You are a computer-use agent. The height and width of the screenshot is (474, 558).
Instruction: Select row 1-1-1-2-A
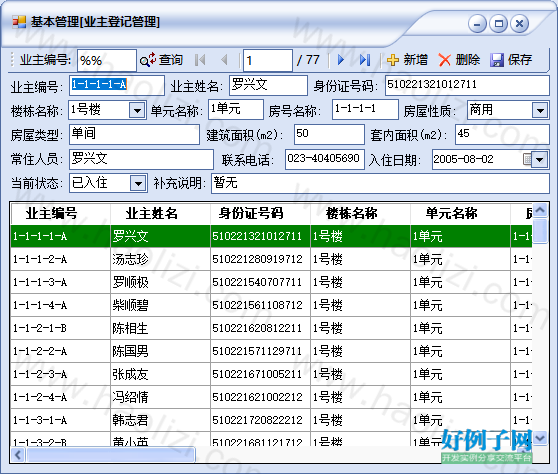point(271,259)
